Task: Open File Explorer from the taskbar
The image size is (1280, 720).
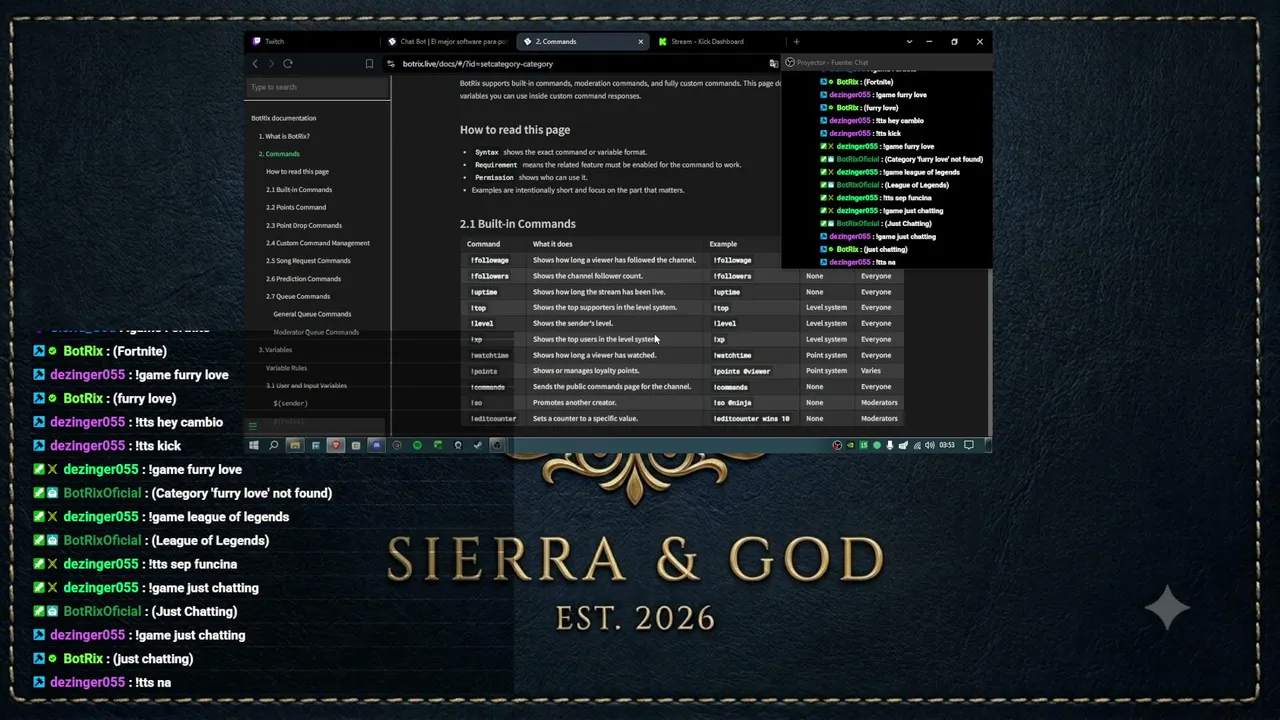Action: point(295,445)
